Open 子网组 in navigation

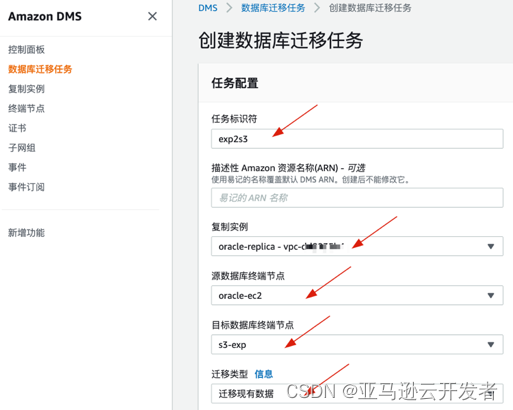pos(22,148)
